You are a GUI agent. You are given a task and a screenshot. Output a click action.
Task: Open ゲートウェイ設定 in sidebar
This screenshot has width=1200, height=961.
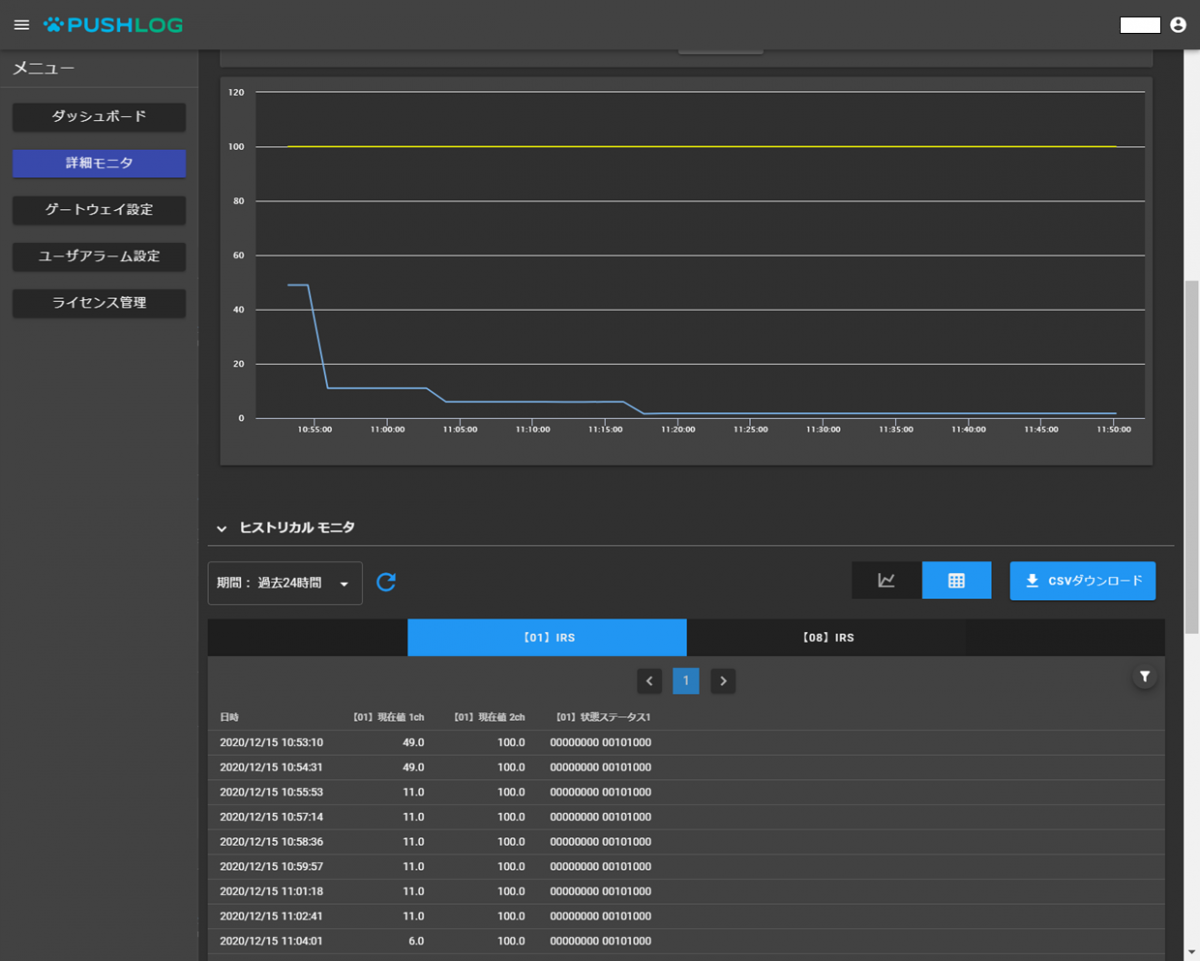click(99, 210)
